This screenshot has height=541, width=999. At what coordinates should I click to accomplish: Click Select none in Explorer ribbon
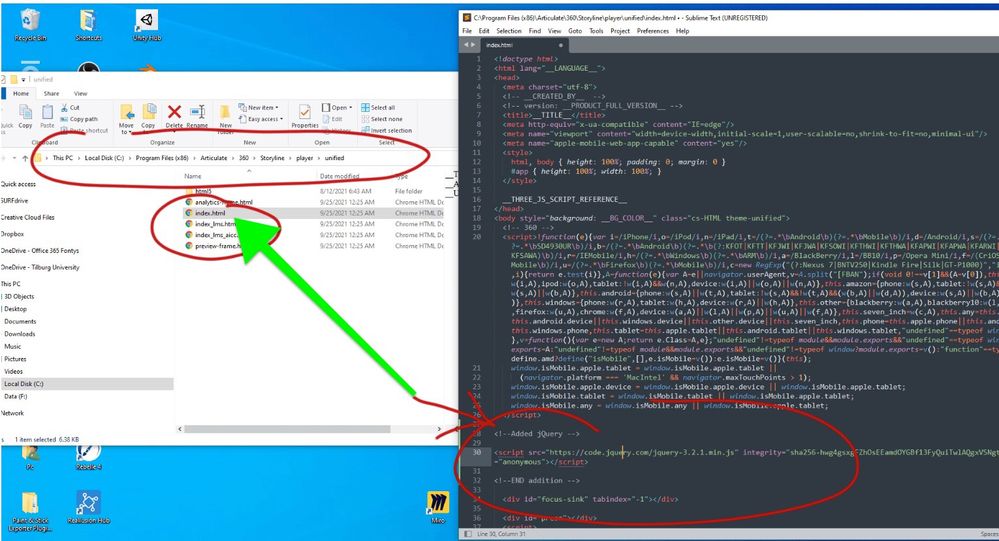point(382,119)
